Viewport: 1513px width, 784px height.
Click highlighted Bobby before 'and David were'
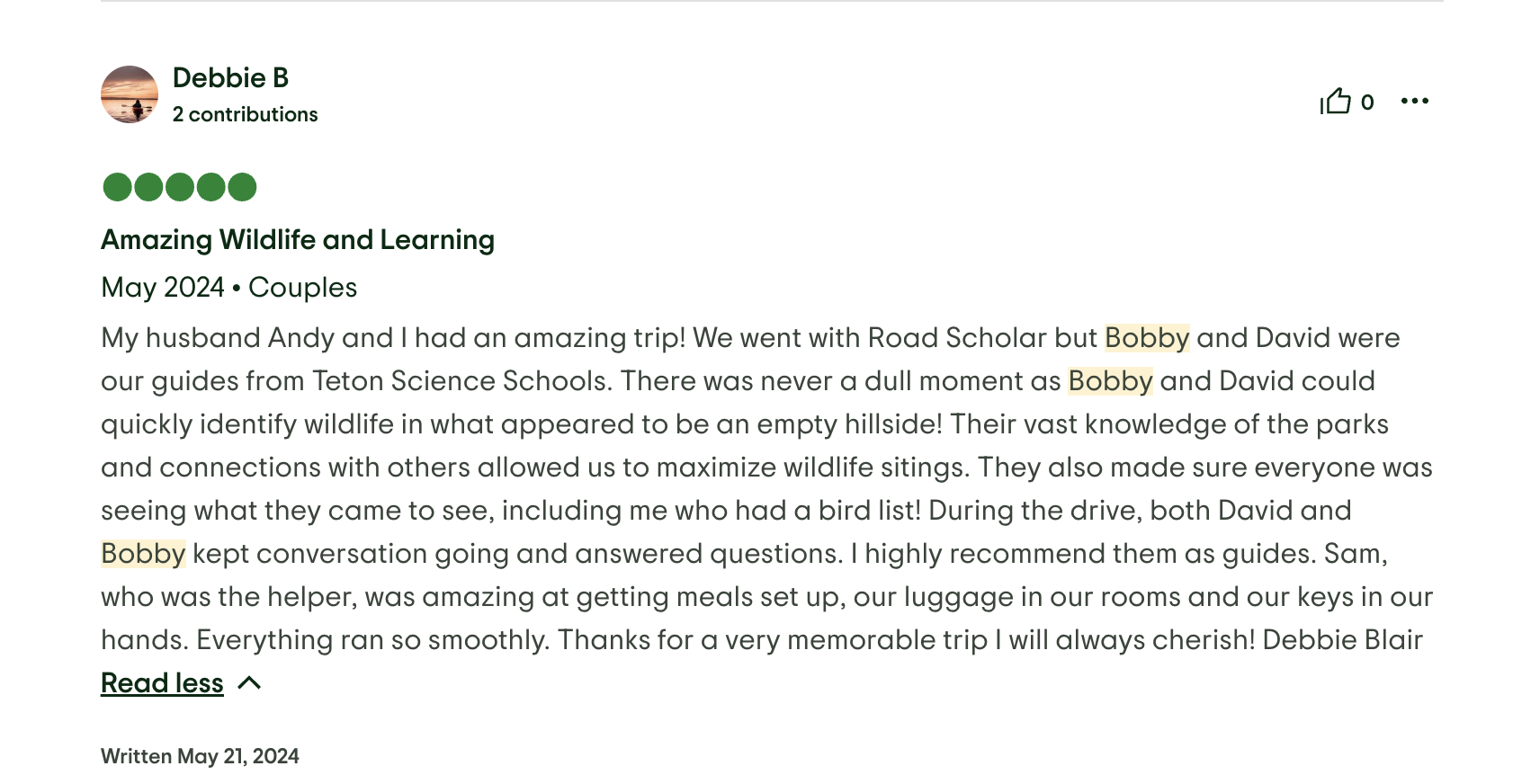pyautogui.click(x=1147, y=338)
